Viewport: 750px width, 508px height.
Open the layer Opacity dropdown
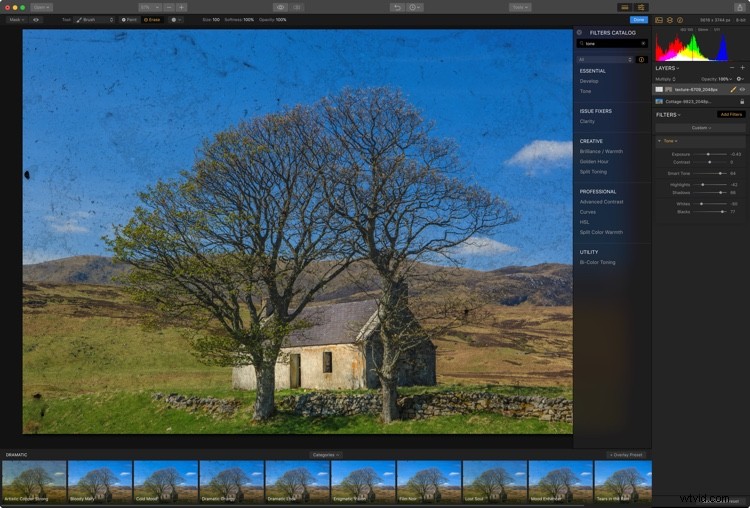coord(716,79)
